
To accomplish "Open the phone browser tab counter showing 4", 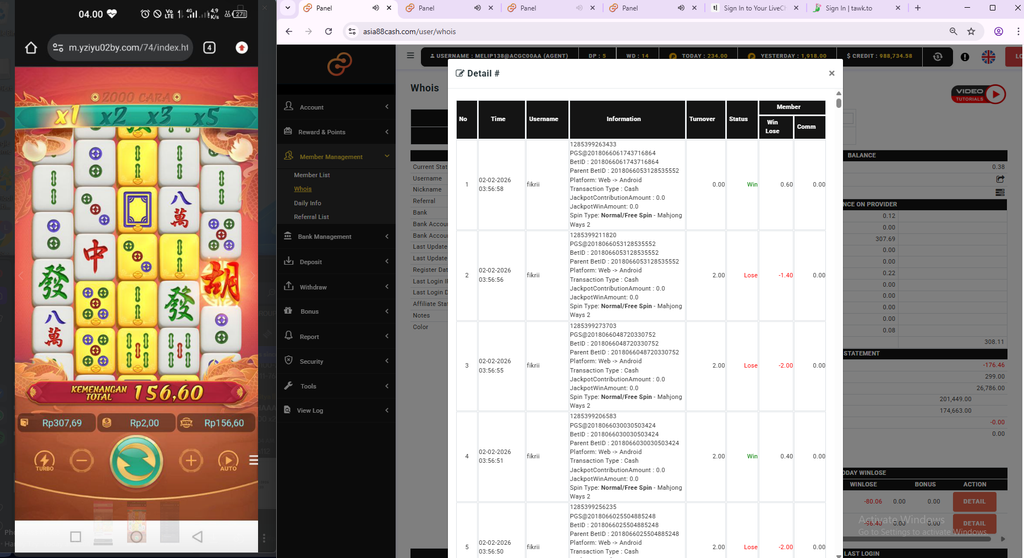I will pos(209,48).
